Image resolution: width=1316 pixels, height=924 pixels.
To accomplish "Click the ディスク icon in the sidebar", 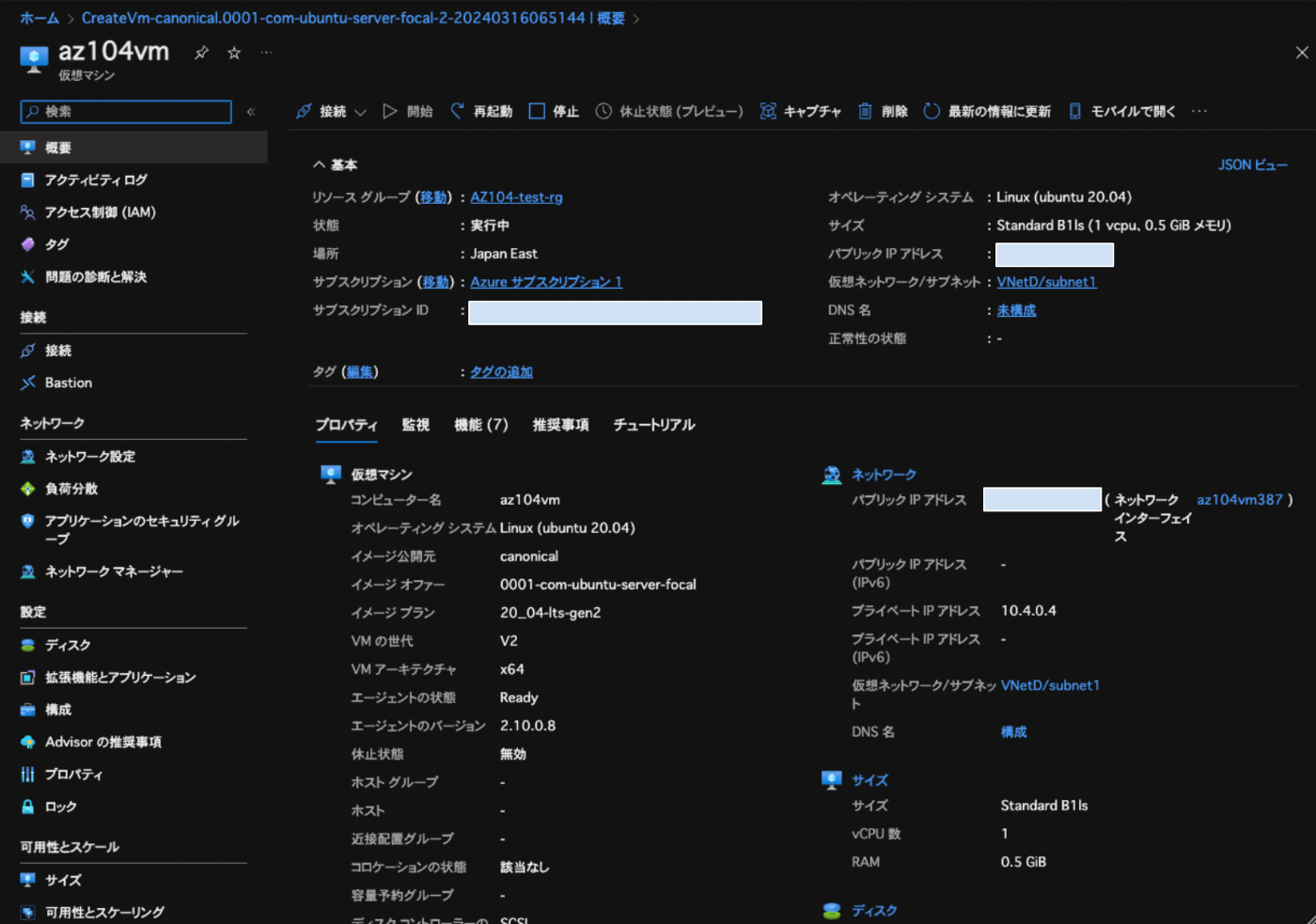I will tap(28, 645).
